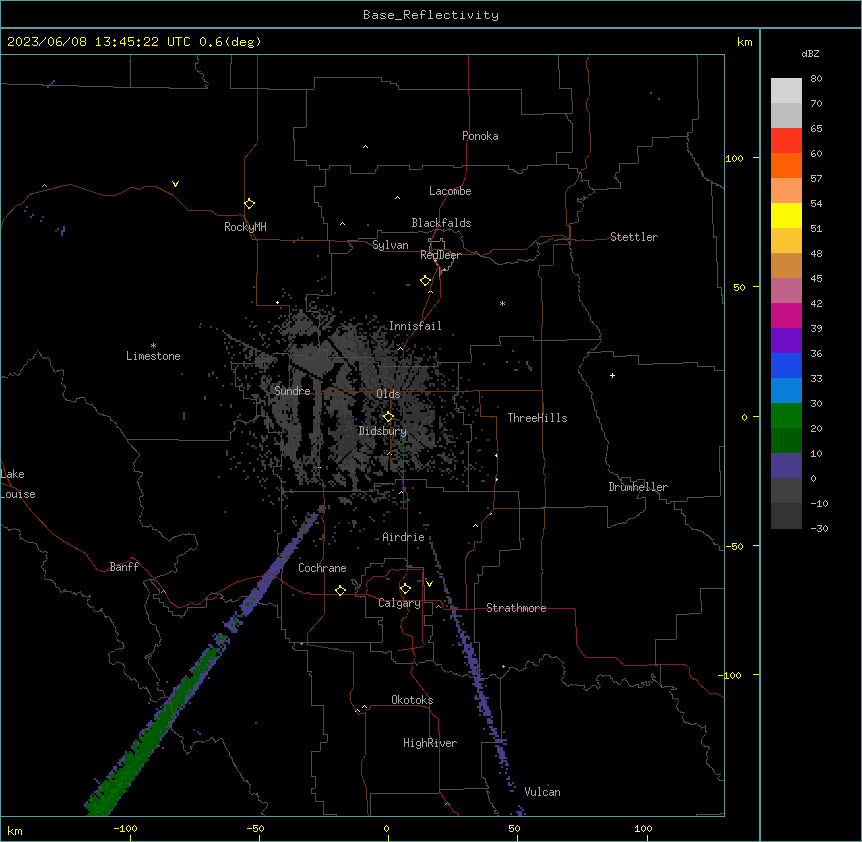
Task: Select the yellow diamond marker south of RedDeer
Action: [426, 281]
